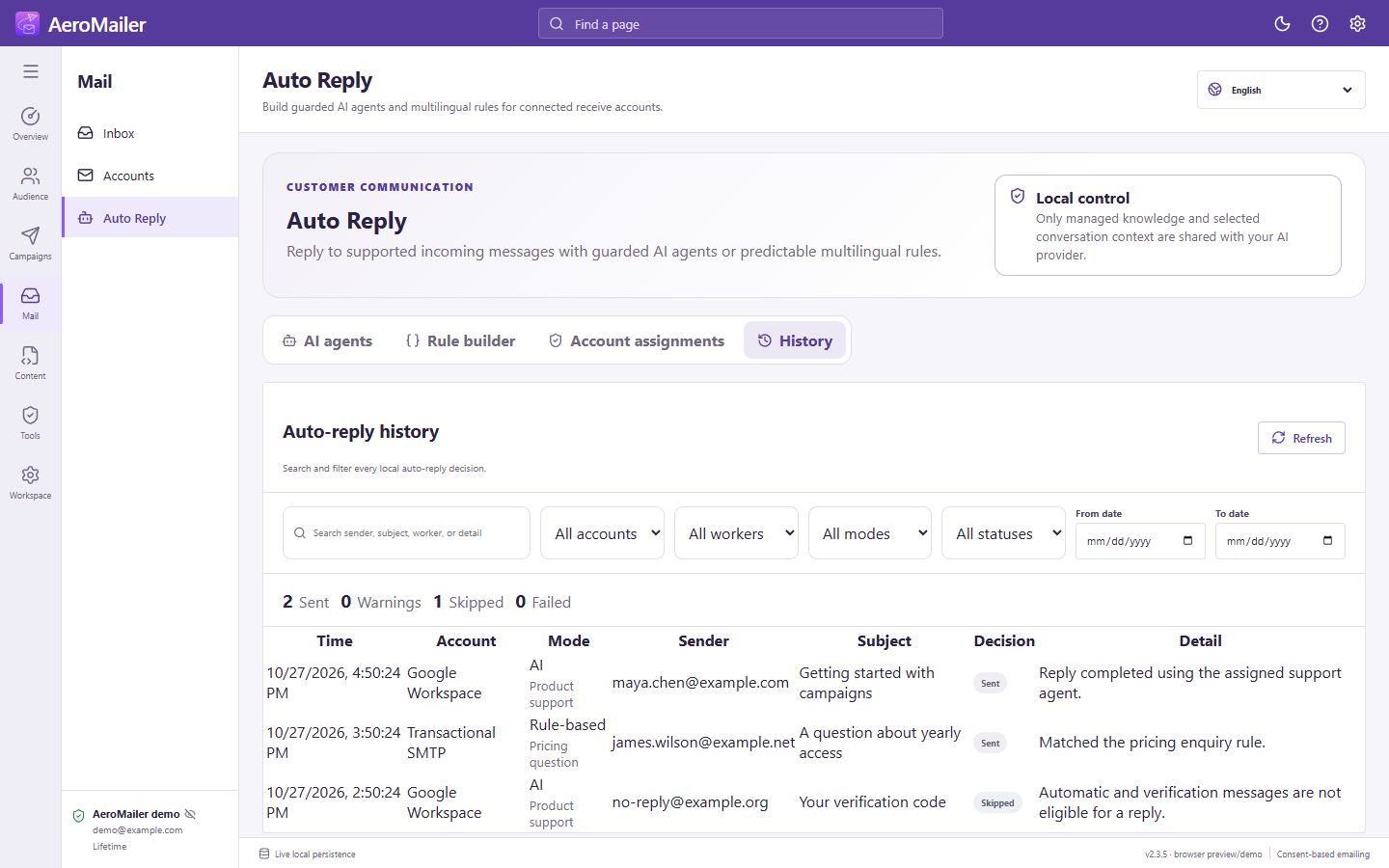
Task: Click the AeroMailer logo icon
Action: [x=27, y=24]
